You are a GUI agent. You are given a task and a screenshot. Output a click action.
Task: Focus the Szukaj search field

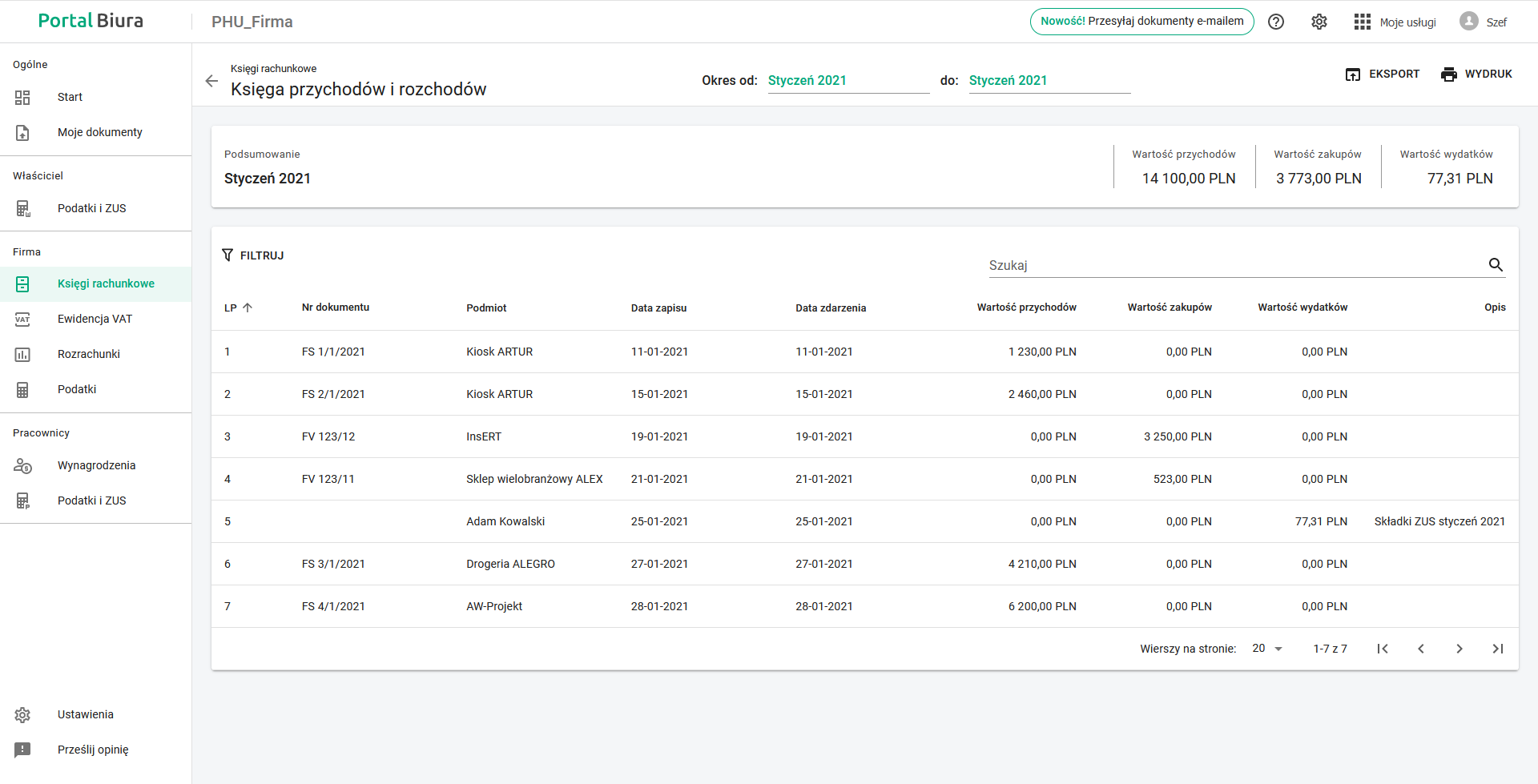pyautogui.click(x=1234, y=265)
